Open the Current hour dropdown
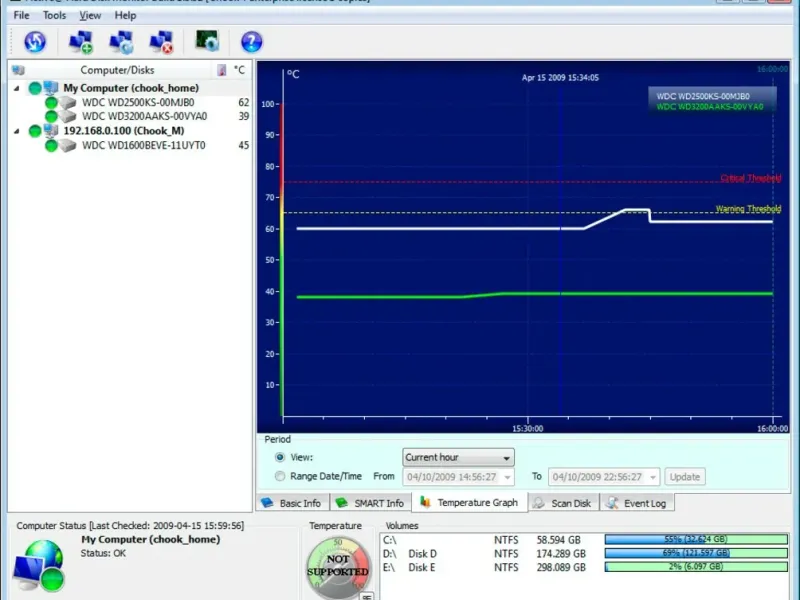 click(458, 457)
